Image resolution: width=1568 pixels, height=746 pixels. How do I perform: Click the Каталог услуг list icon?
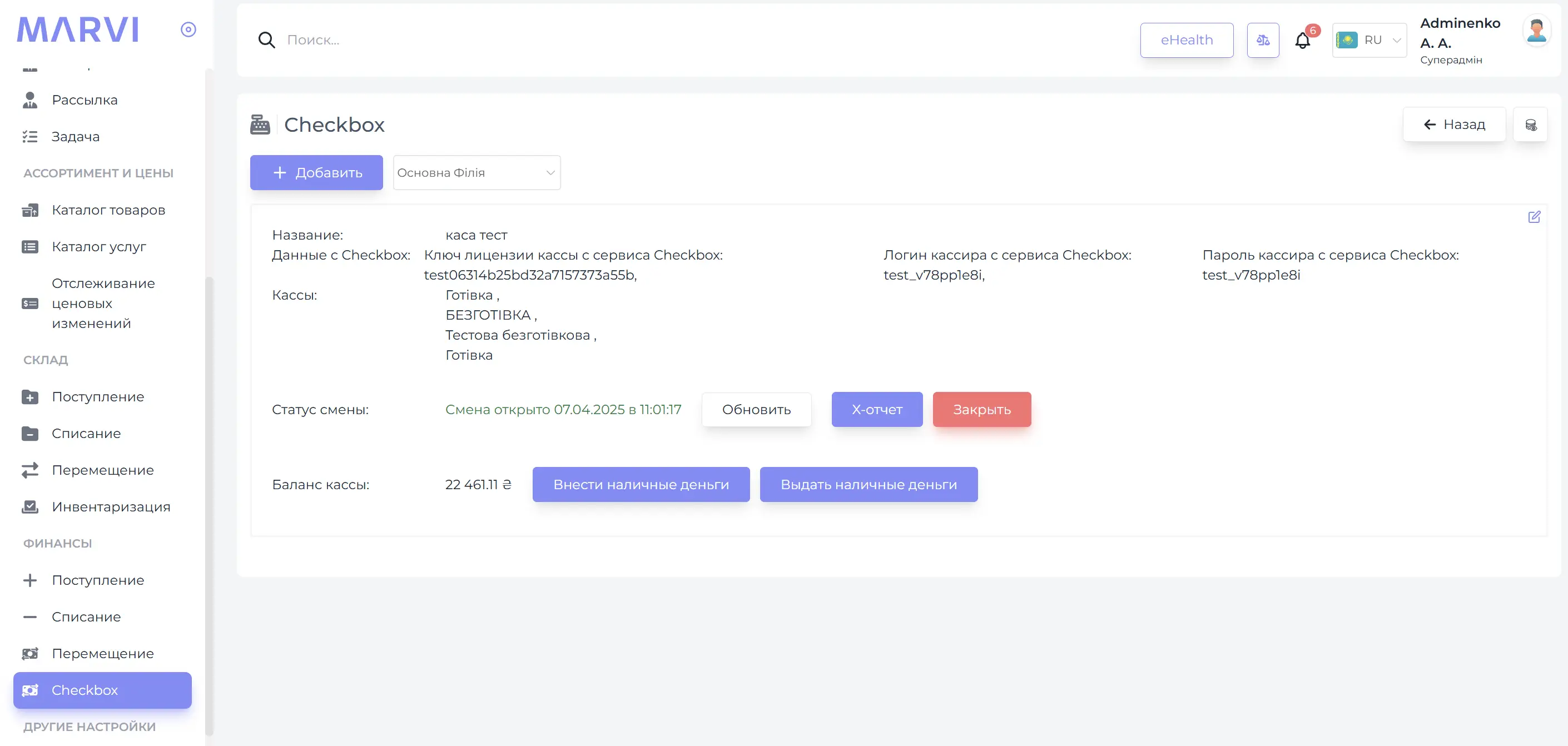coord(30,246)
